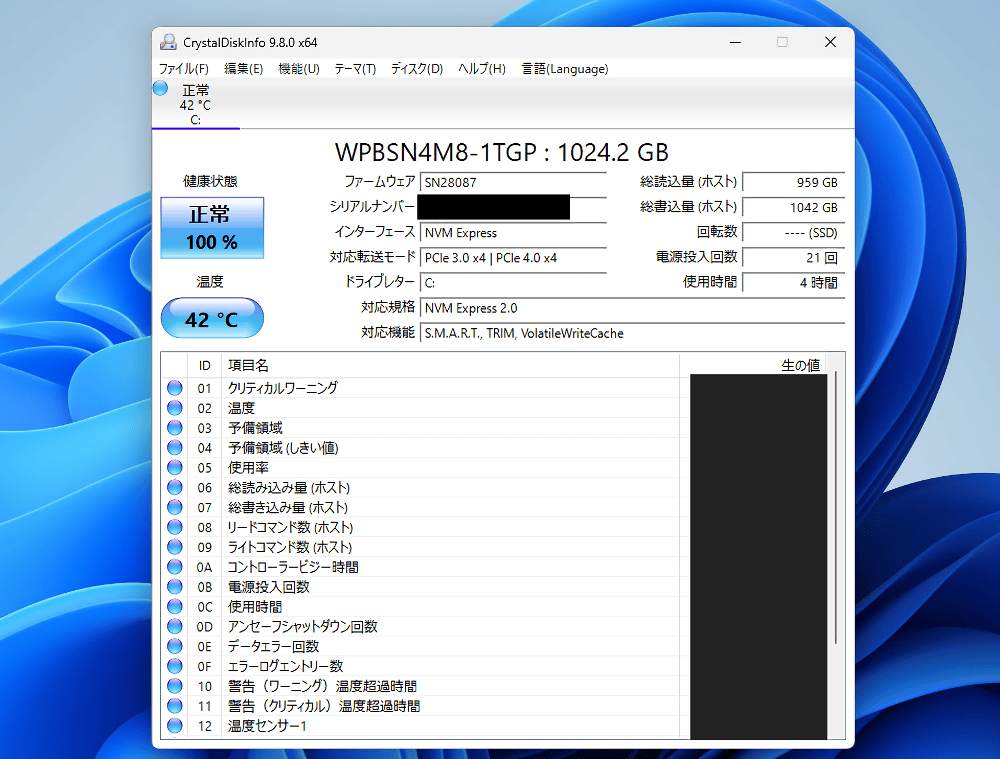
Task: Click the status indicator for 使用率 row
Action: point(174,467)
